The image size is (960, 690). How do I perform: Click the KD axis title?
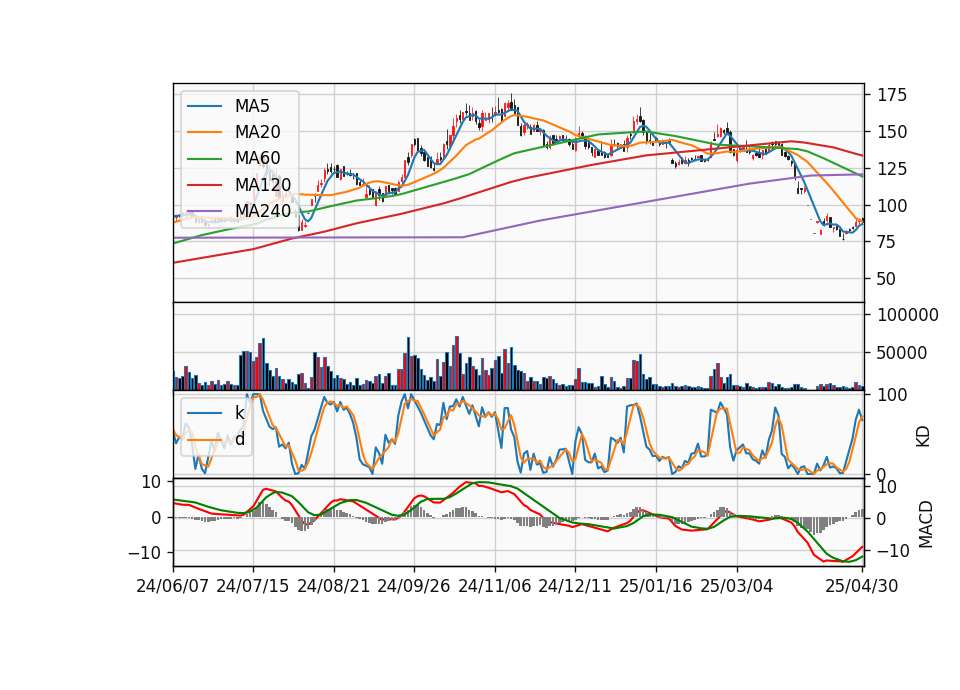923,437
